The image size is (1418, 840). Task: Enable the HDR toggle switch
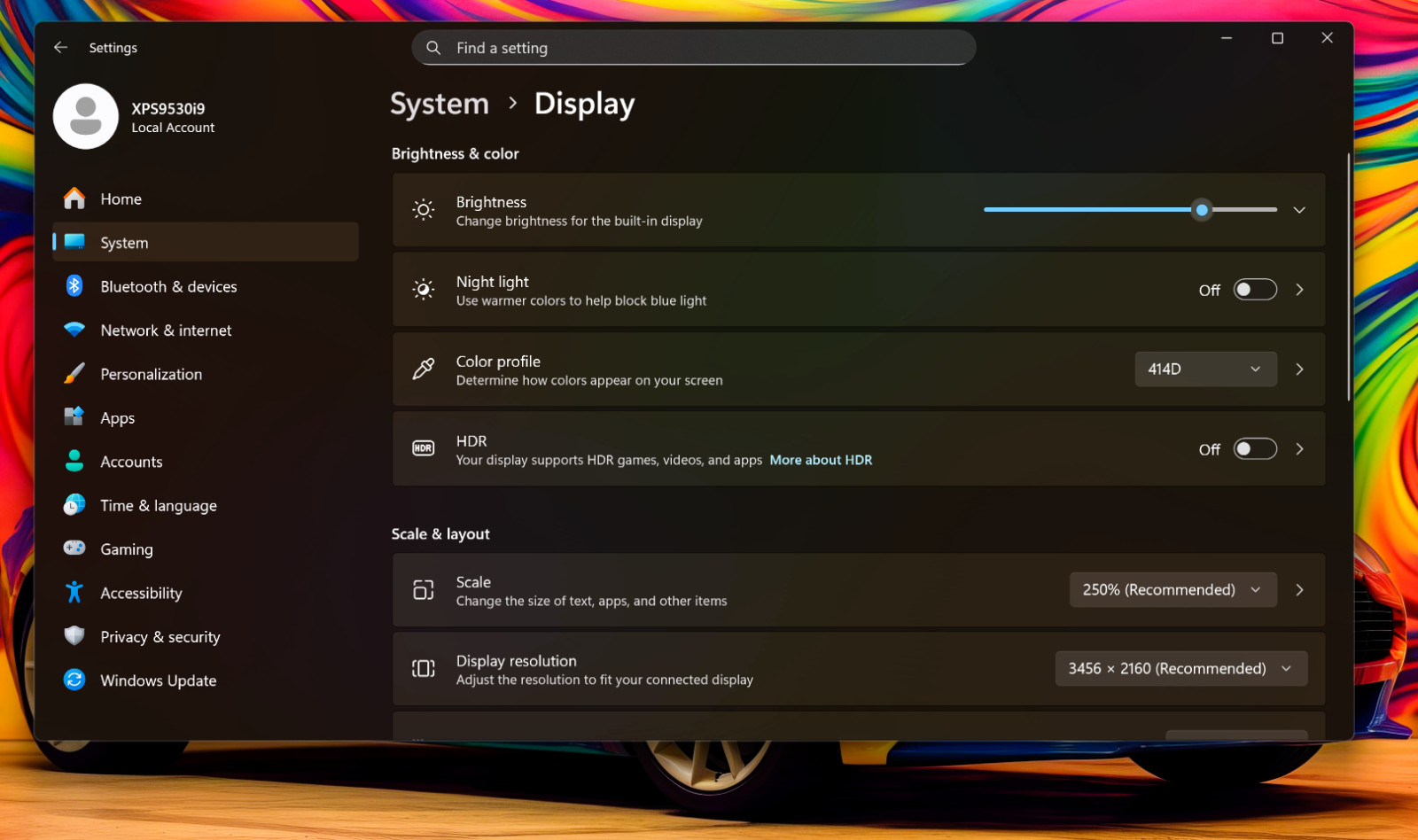[x=1255, y=449]
